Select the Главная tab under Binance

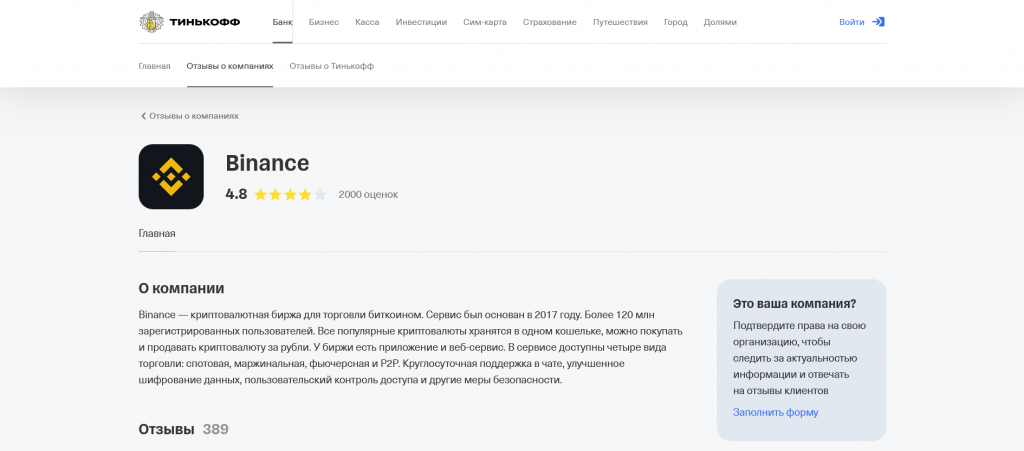click(157, 234)
